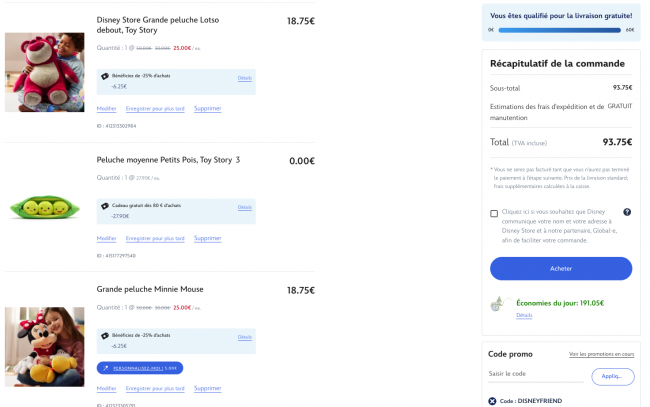Click the Personnalisez-moi button on Minnie

tap(140, 368)
